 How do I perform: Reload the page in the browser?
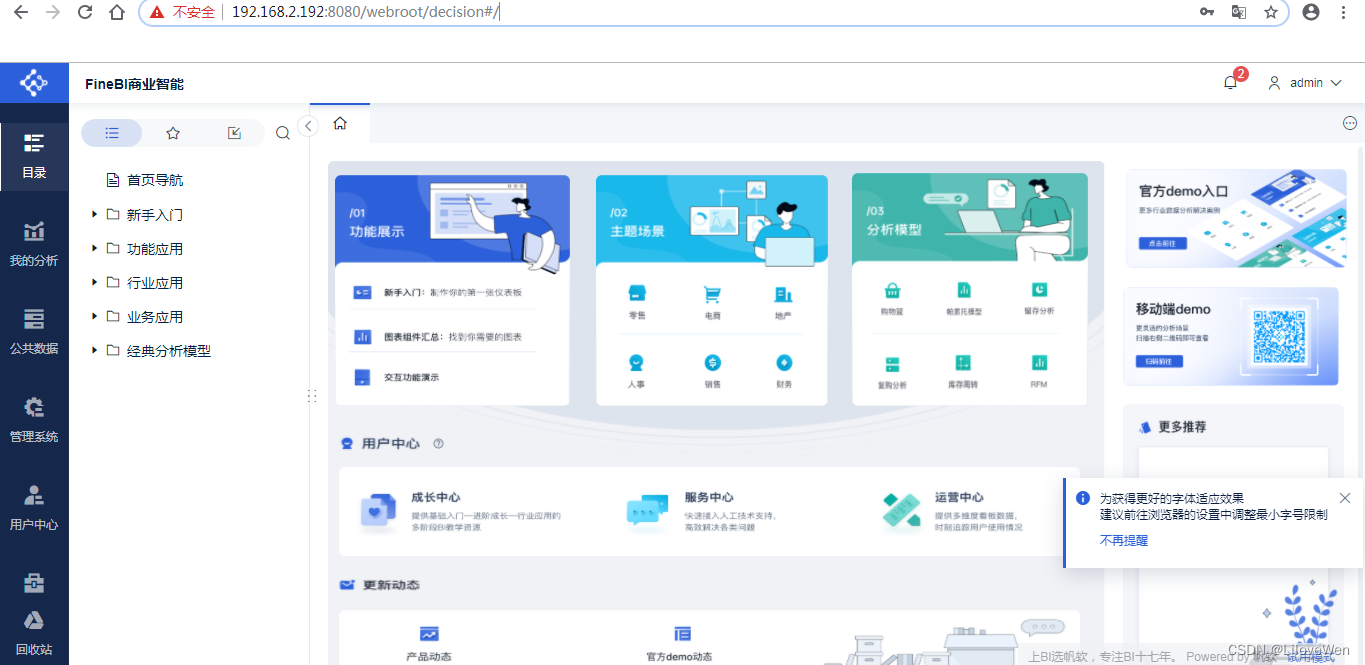tap(85, 12)
